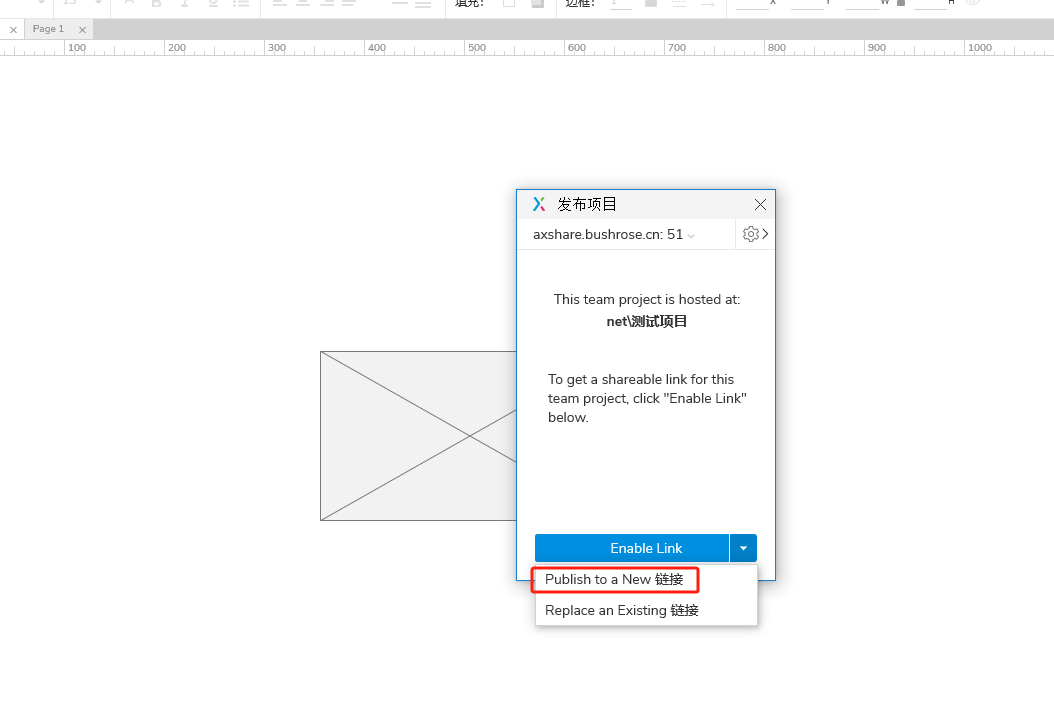This screenshot has height=701, width=1054.
Task: Click the 发布项目 dialog title
Action: click(587, 204)
